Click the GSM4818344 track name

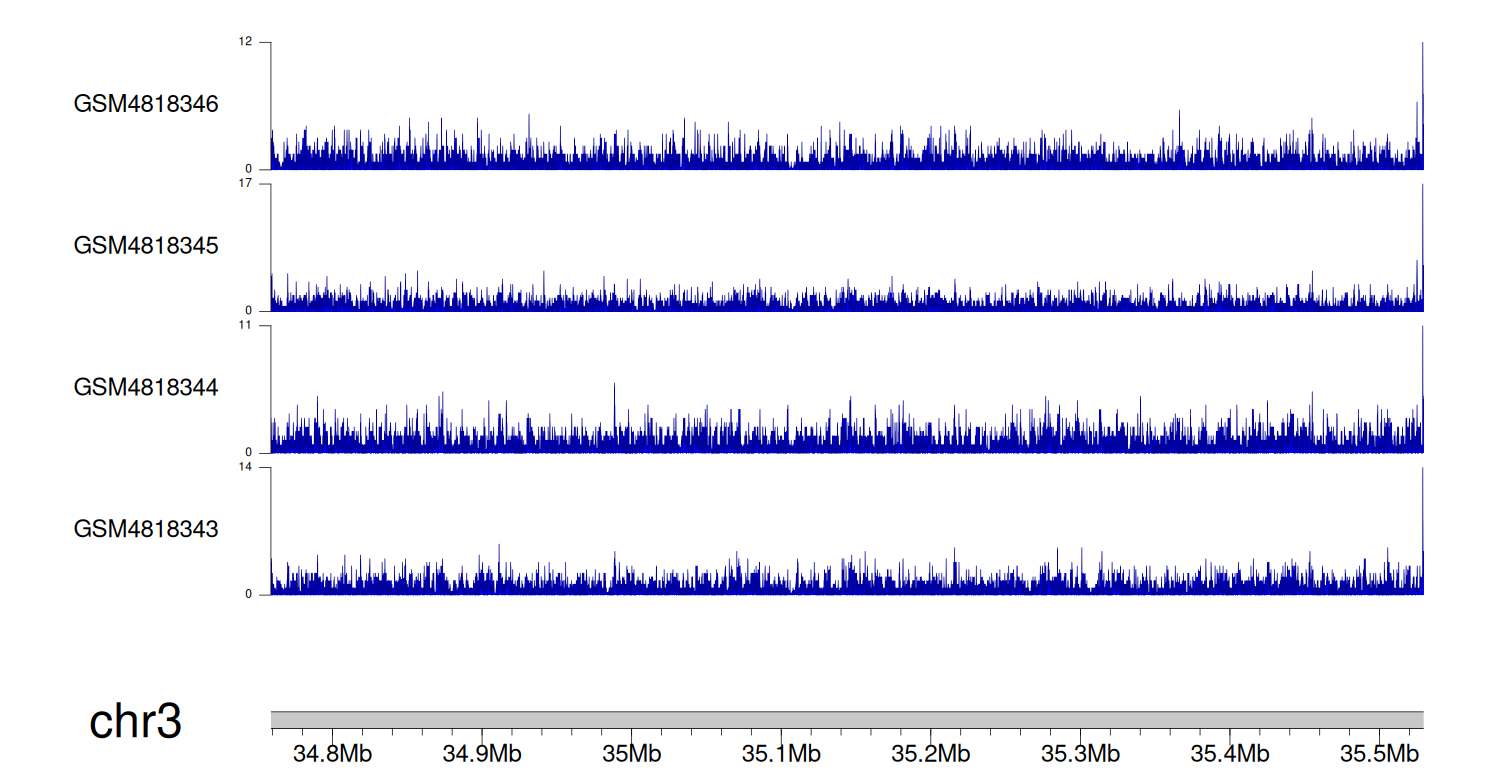[146, 387]
